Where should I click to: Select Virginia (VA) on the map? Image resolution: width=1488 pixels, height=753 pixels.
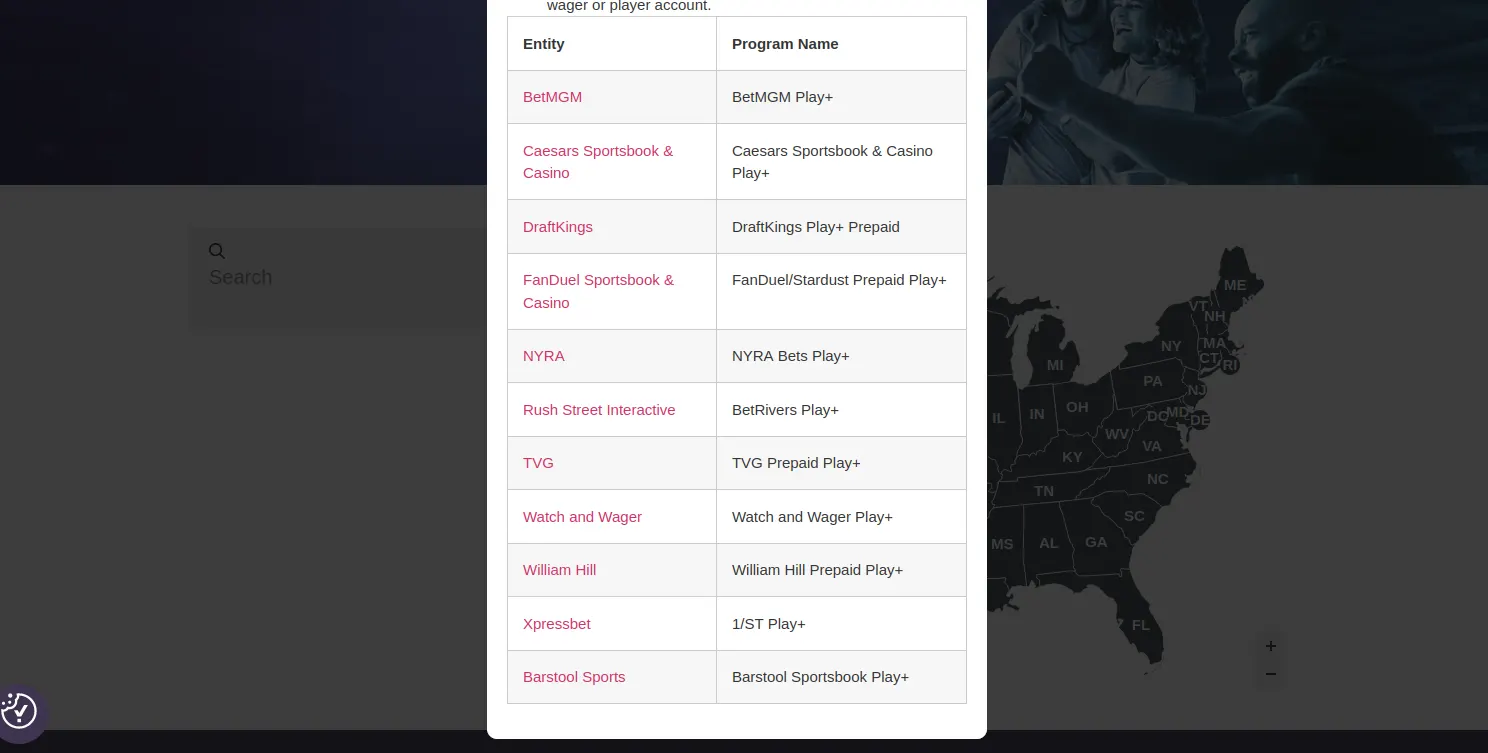(x=1152, y=446)
